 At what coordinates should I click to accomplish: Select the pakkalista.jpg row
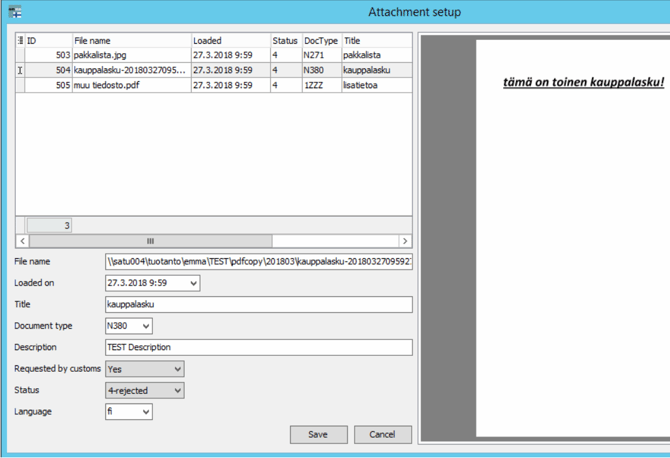tap(130, 55)
